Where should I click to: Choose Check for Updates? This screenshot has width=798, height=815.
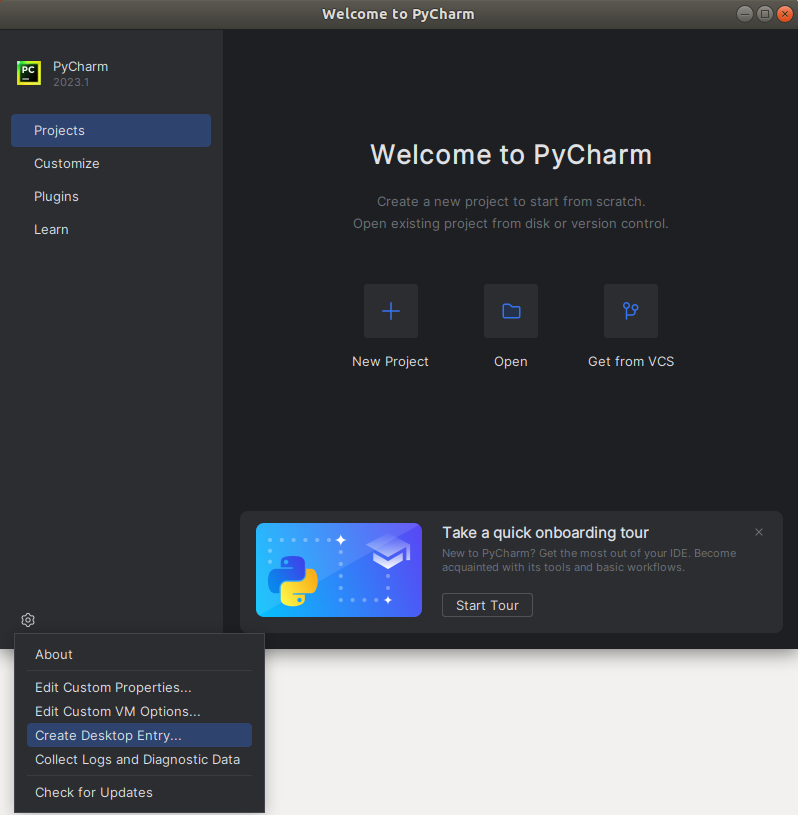coord(94,793)
